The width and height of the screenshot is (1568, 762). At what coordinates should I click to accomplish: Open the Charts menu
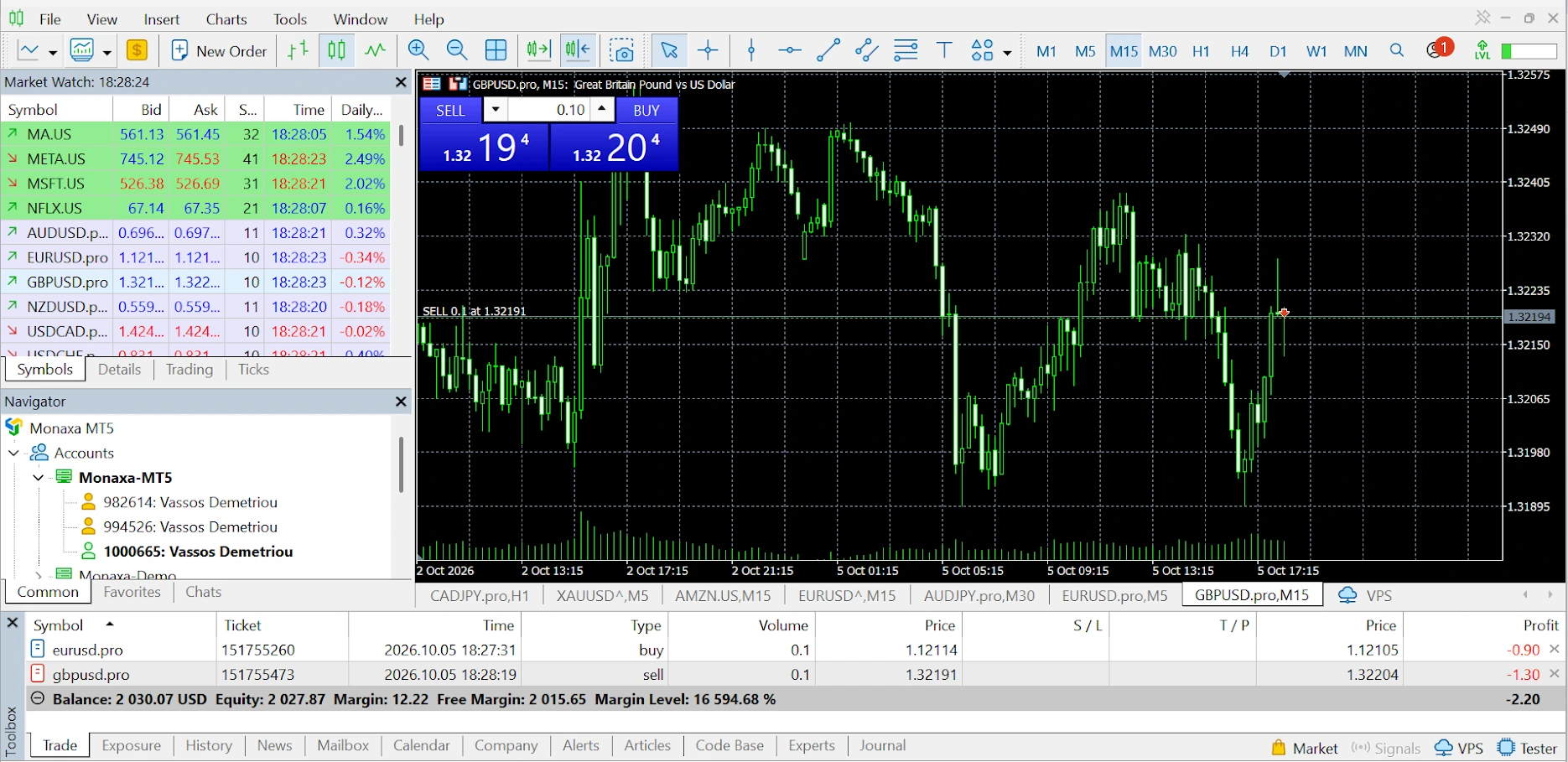click(226, 18)
